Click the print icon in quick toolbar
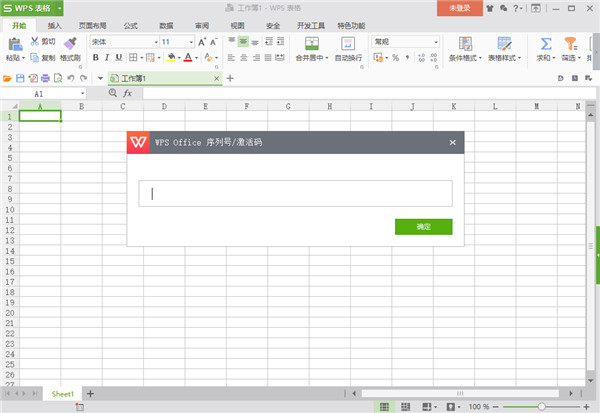This screenshot has height=413, width=600. [45, 78]
